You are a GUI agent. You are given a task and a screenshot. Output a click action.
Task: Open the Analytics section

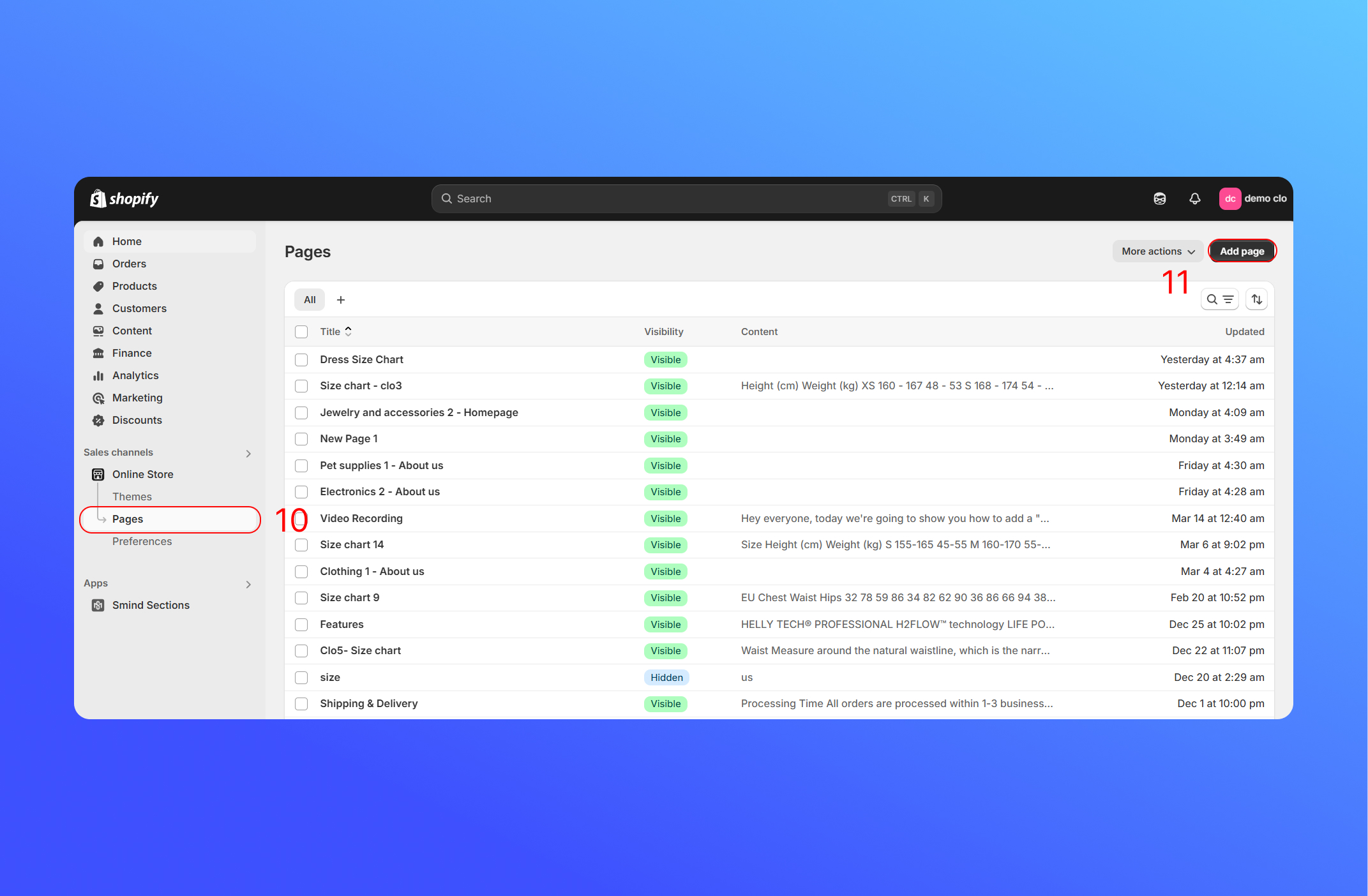pos(135,375)
